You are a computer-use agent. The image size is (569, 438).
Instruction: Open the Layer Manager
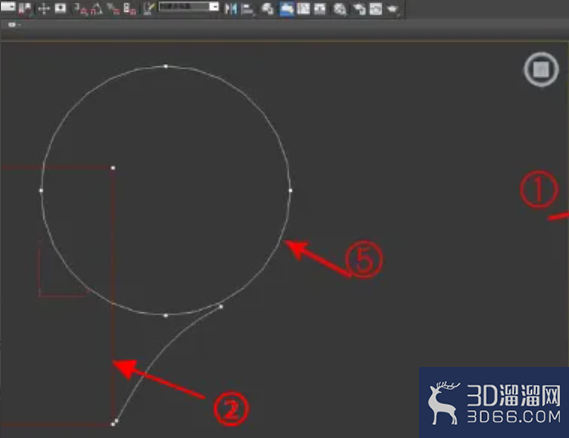(268, 9)
